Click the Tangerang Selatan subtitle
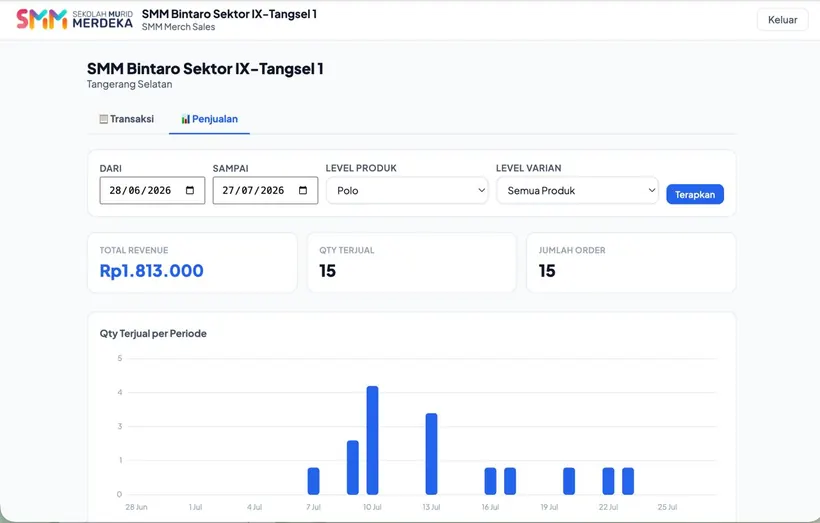820x523 pixels. [x=129, y=84]
